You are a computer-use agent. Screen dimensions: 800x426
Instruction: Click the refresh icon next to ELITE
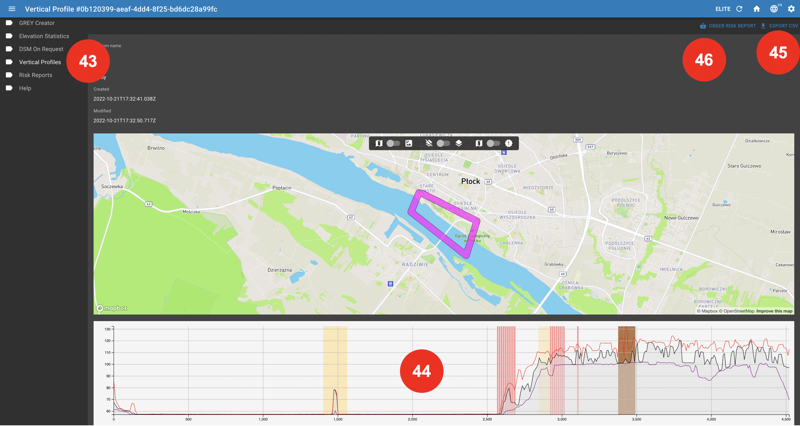pos(740,9)
